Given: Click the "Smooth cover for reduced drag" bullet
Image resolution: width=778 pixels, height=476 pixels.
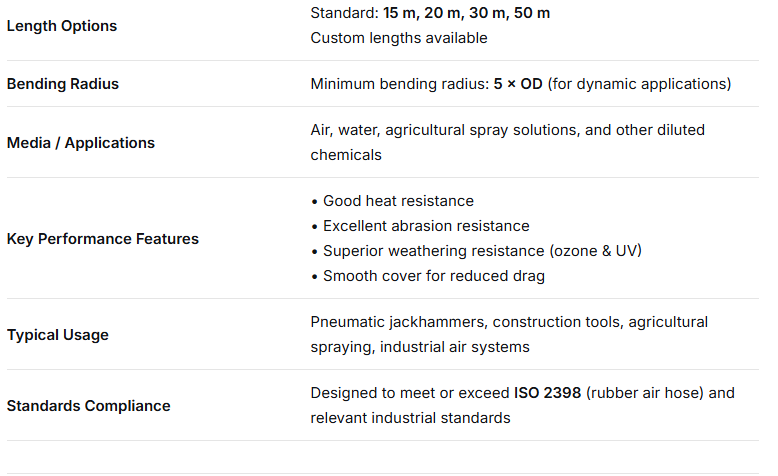Looking at the screenshot, I should coord(434,276).
